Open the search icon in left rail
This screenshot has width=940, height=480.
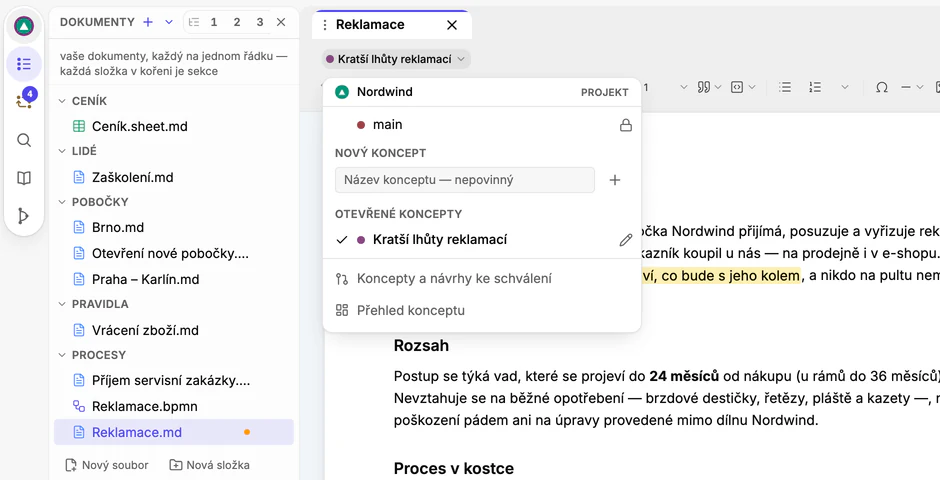[x=24, y=140]
